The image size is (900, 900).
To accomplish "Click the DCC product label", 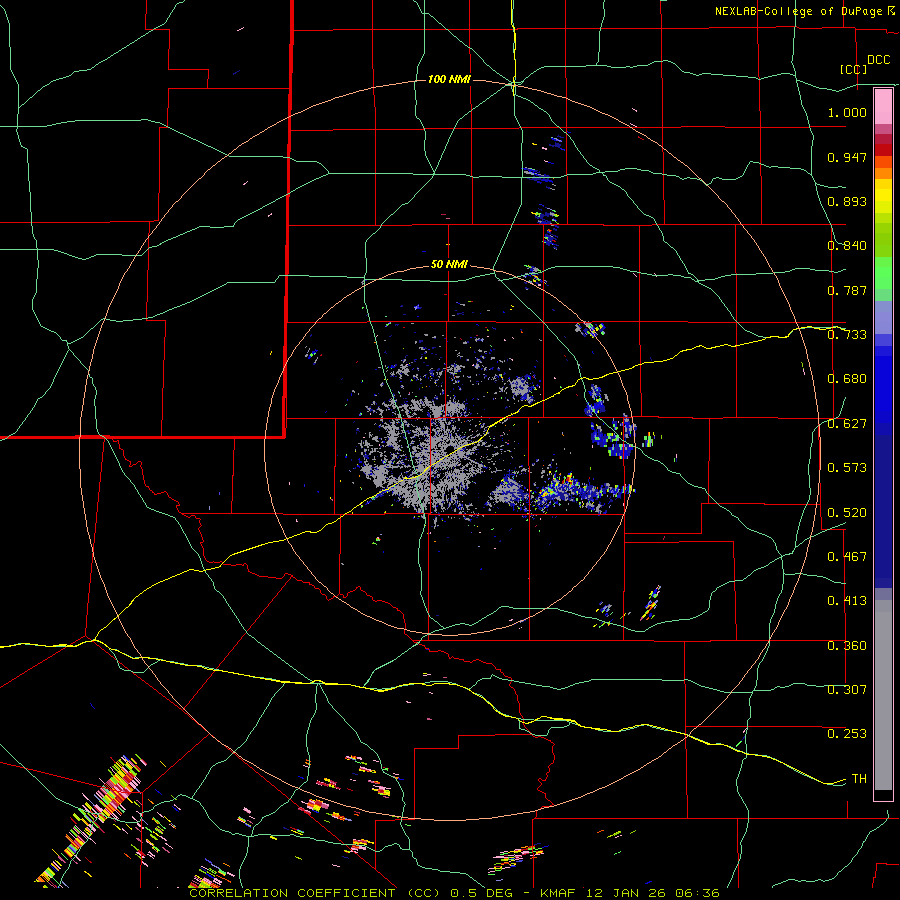I will [879, 60].
